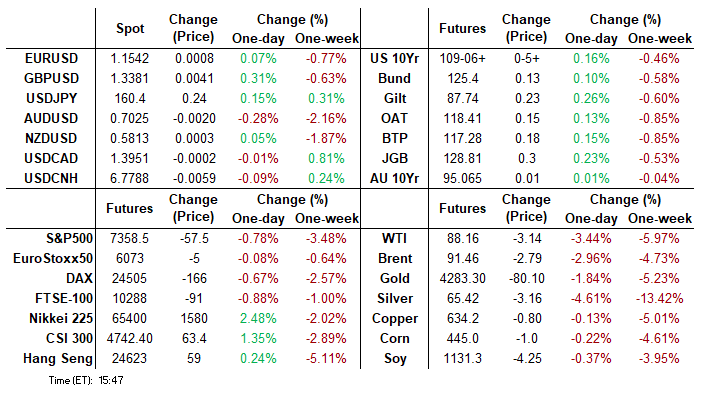Image resolution: width=716 pixels, height=397 pixels.
Task: Select the EURUSD row label
Action: pos(51,58)
